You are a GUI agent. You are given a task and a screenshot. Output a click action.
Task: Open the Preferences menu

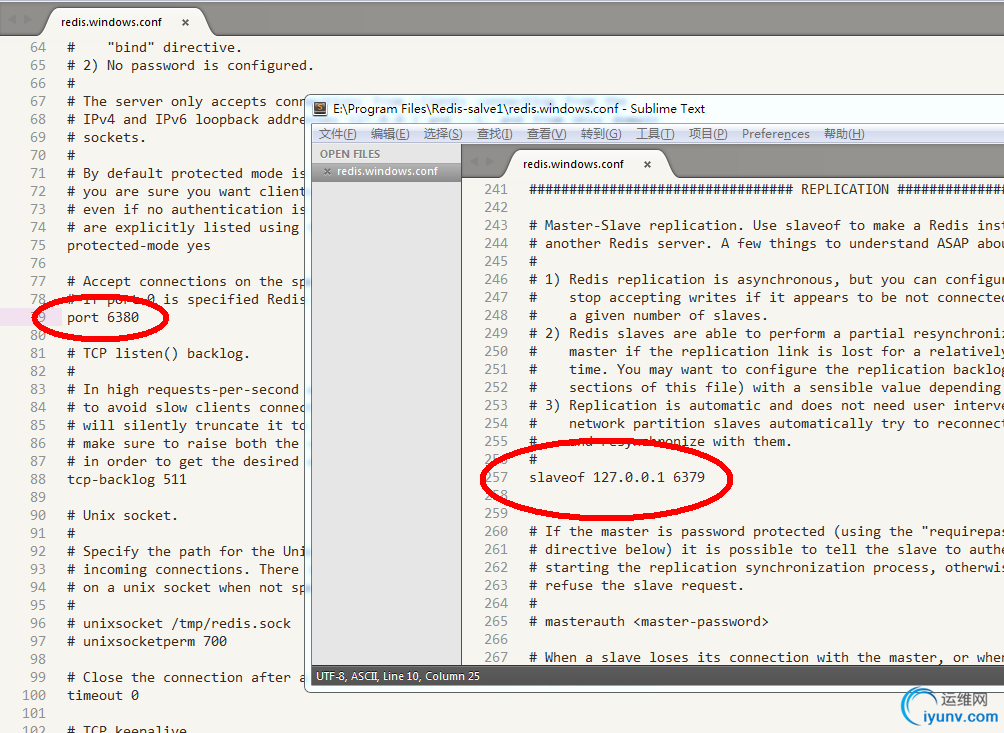(x=775, y=134)
